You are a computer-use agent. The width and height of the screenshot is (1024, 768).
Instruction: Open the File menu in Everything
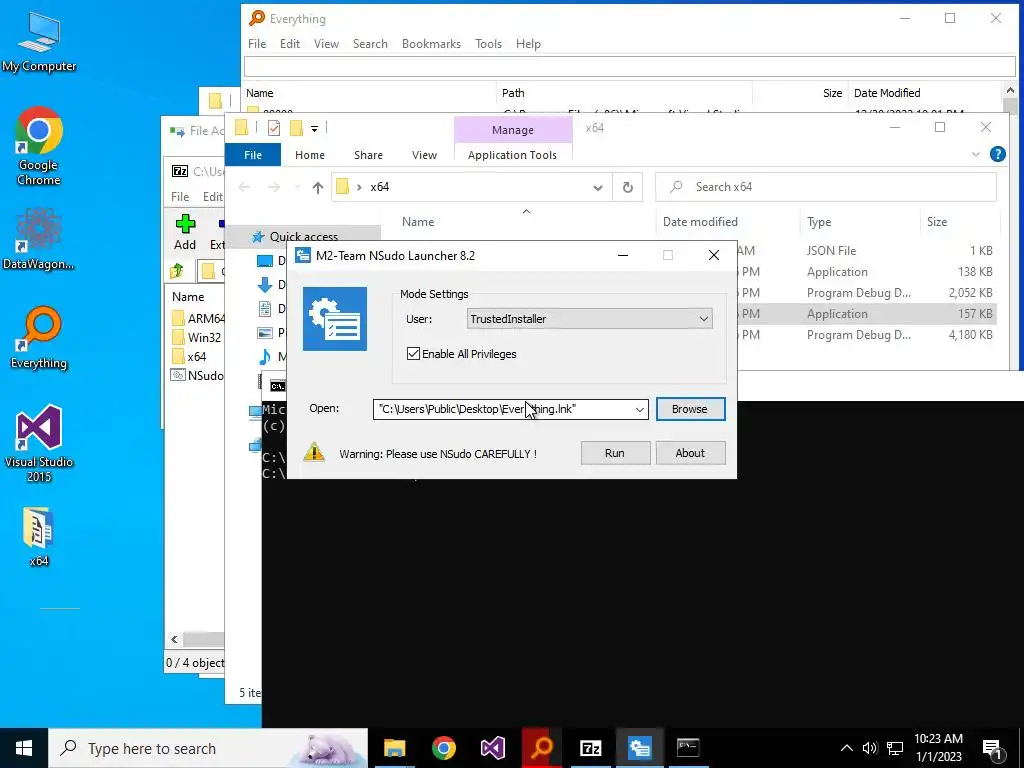pyautogui.click(x=257, y=44)
